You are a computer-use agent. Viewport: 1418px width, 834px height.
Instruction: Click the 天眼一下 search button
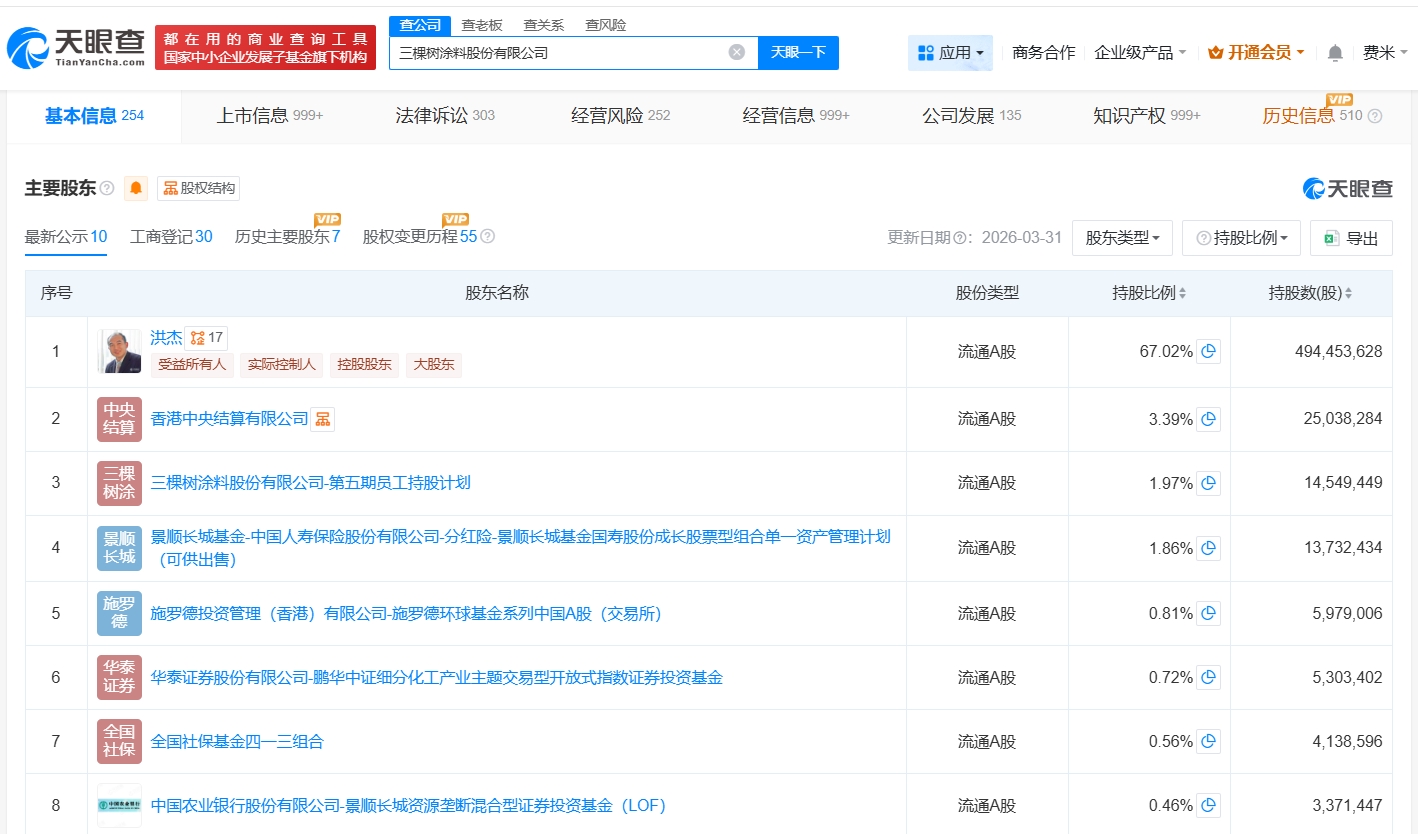798,53
